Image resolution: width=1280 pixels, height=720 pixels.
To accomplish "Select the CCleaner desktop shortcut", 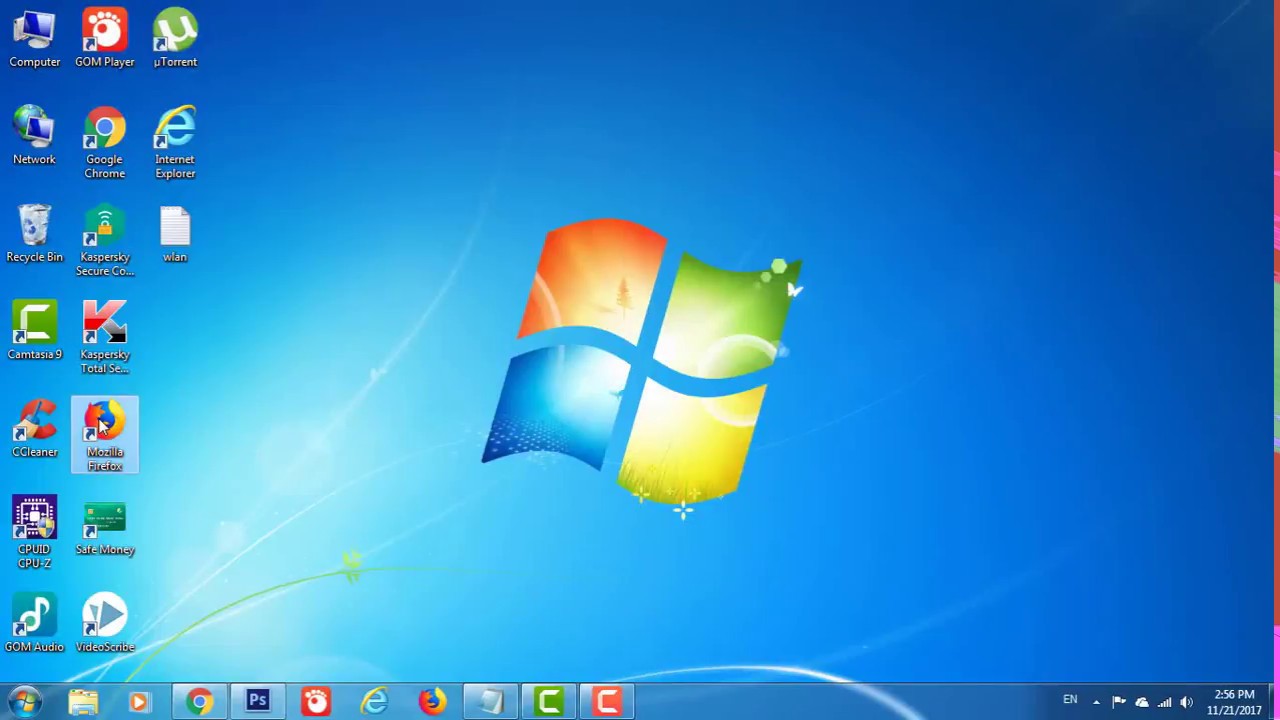I will click(x=35, y=429).
